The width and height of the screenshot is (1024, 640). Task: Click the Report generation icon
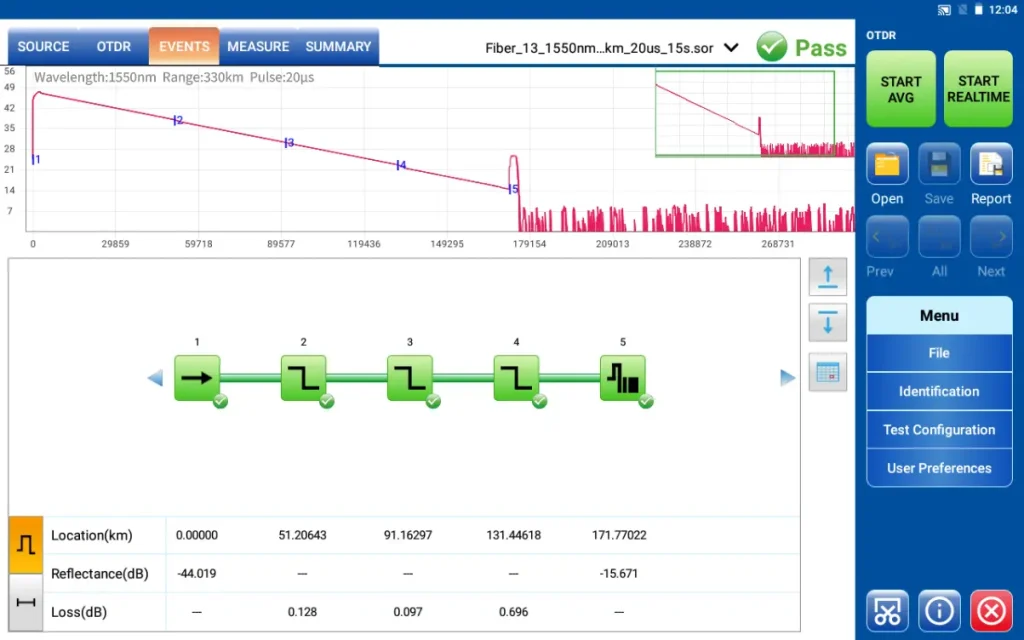click(991, 165)
